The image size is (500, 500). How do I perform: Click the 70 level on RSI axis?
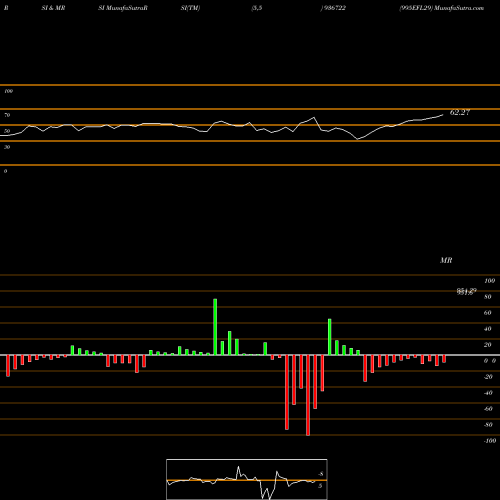(x=7, y=115)
